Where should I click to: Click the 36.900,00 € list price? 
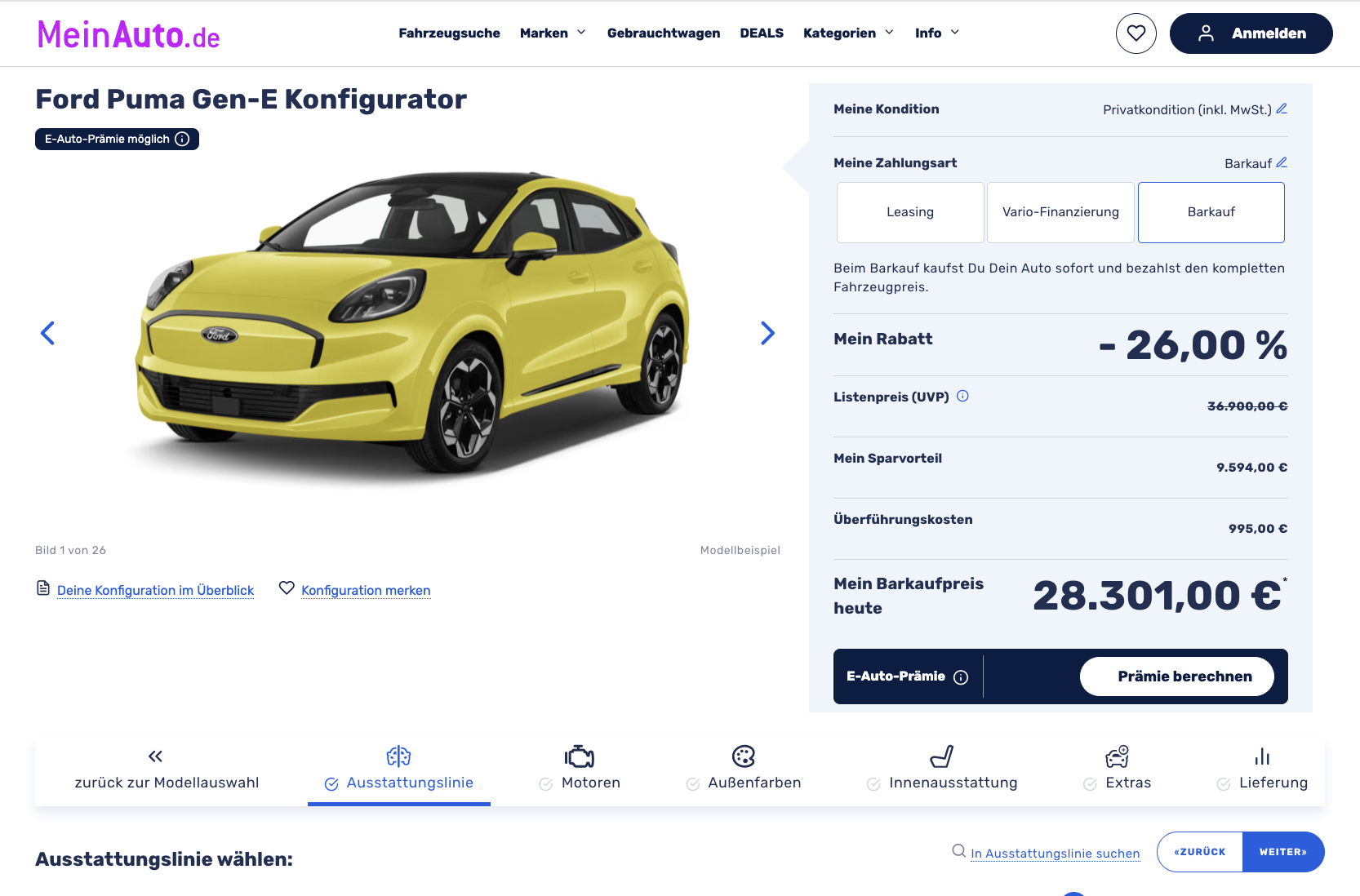[1247, 406]
